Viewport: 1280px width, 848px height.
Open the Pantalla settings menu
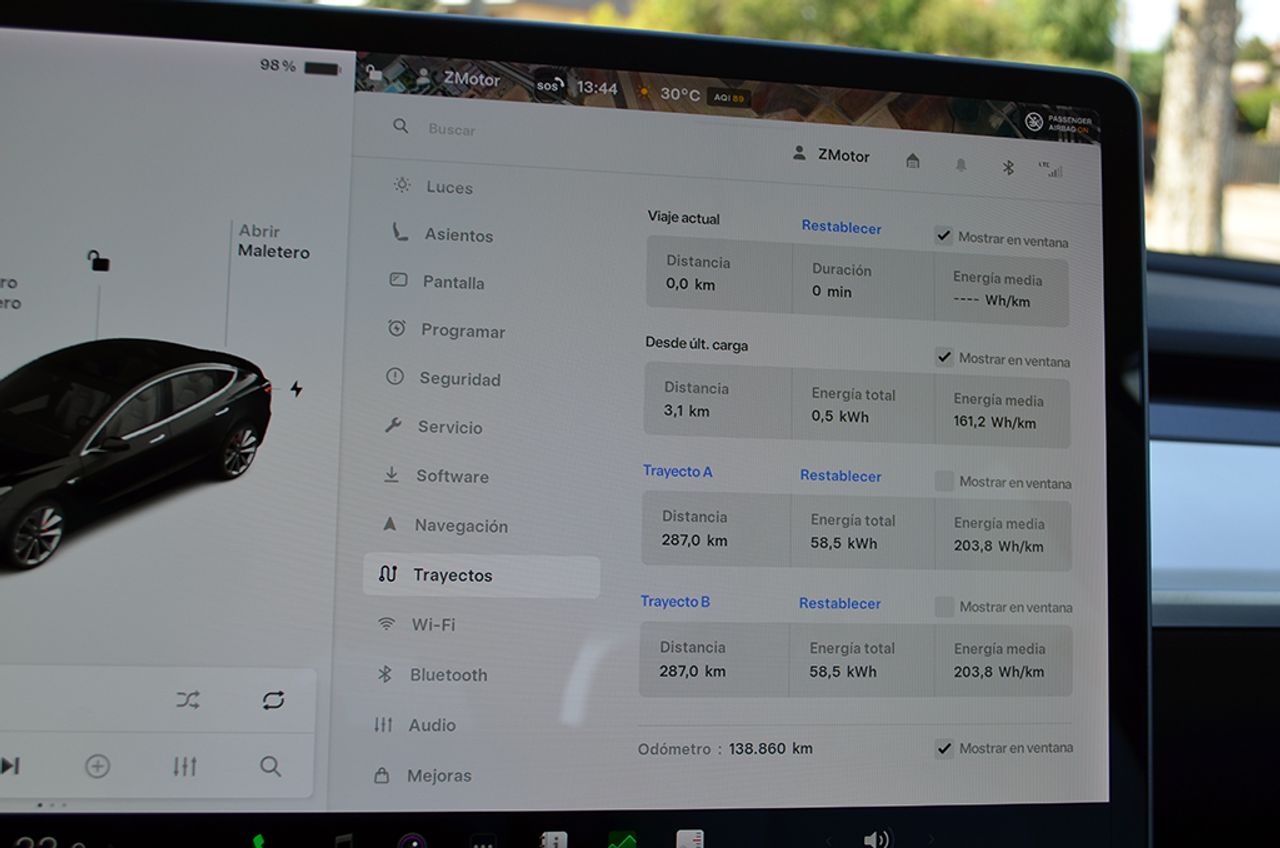tap(452, 283)
